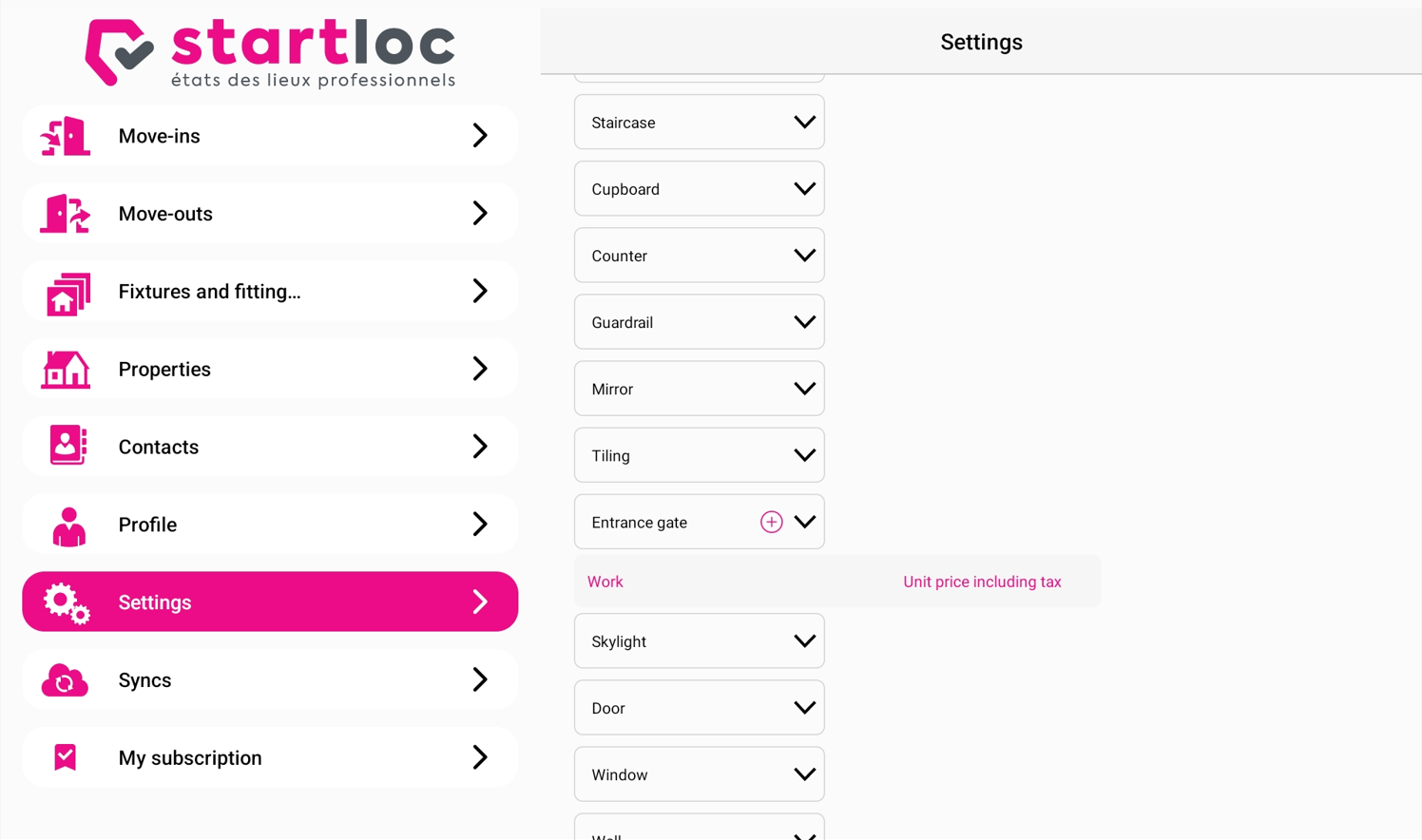Screen dimensions: 1422x840
Task: Click the Profile person icon
Action: [x=68, y=526]
